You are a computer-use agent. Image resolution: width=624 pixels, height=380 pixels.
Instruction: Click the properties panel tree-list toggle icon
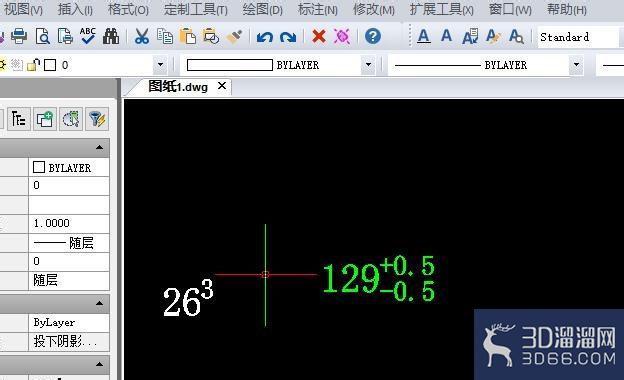coord(19,119)
